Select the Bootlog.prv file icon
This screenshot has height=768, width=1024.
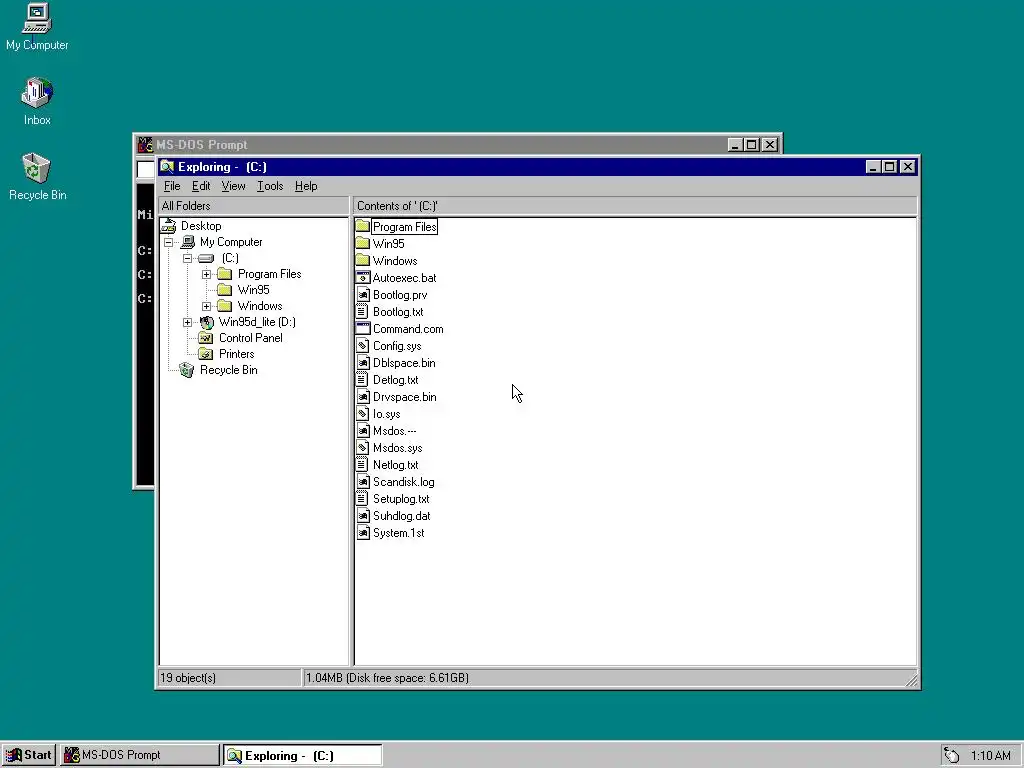click(x=363, y=295)
